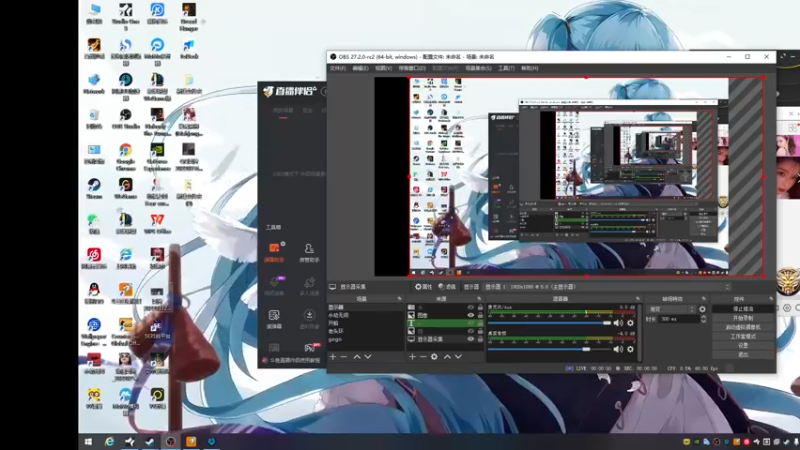Open 桌面音频 audio settings gear
Viewport: 800px width, 450px height.
point(631,349)
